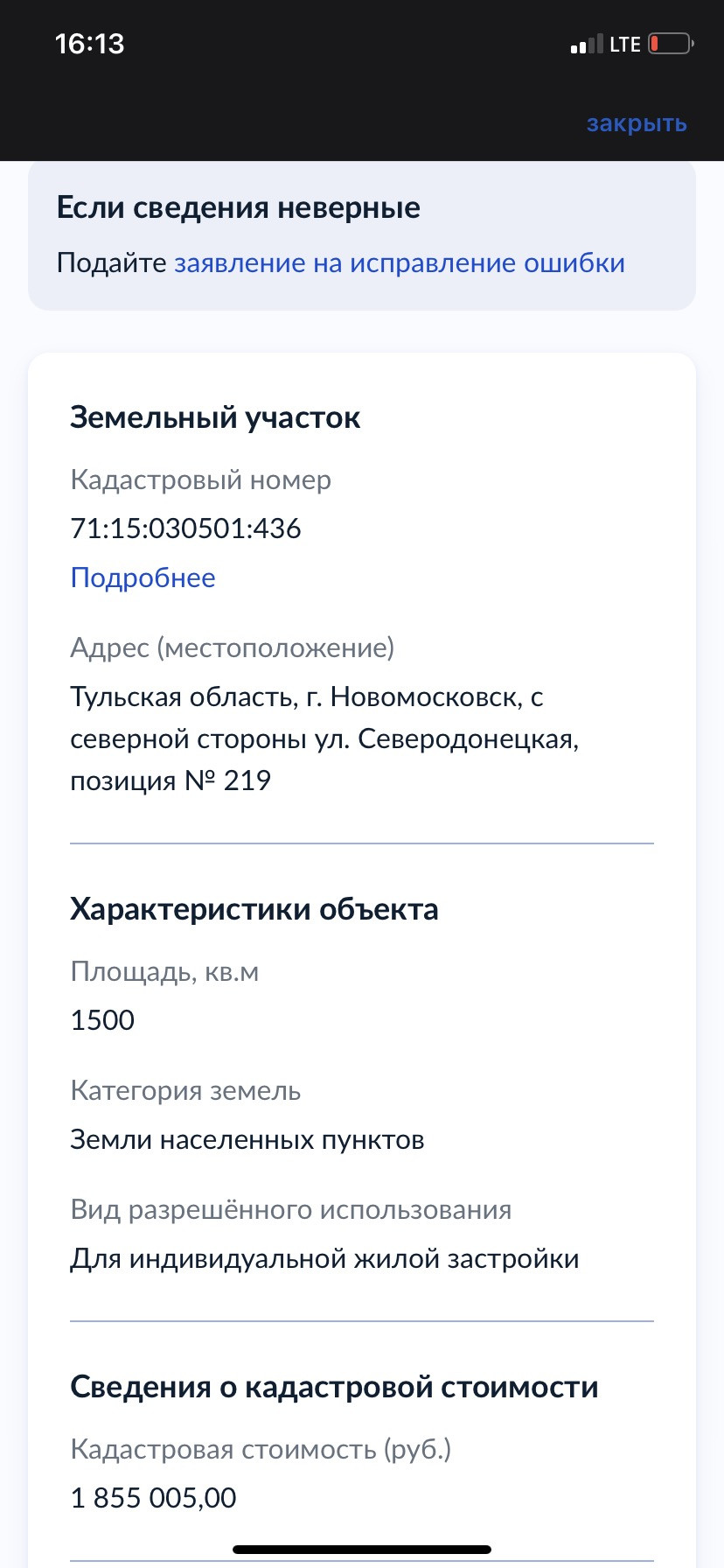Tap the закрыть link
The width and height of the screenshot is (724, 1568).
(637, 123)
